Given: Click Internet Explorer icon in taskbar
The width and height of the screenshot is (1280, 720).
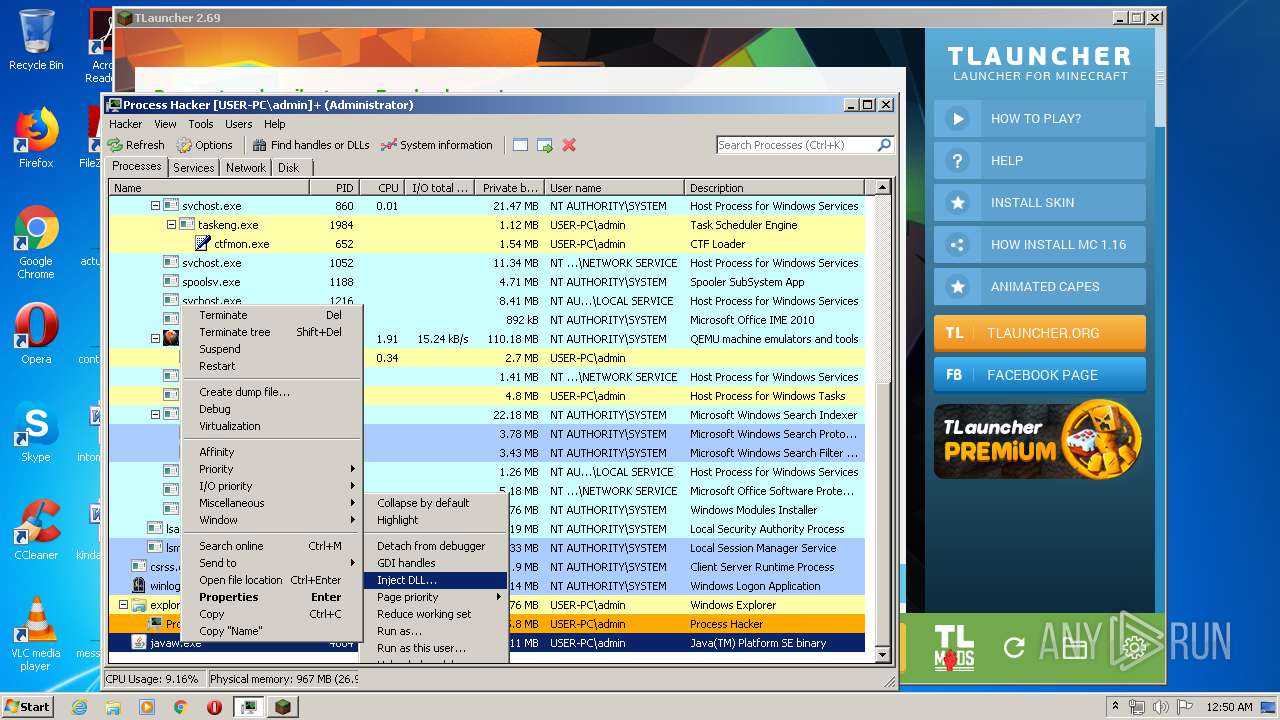Looking at the screenshot, I should 79,707.
